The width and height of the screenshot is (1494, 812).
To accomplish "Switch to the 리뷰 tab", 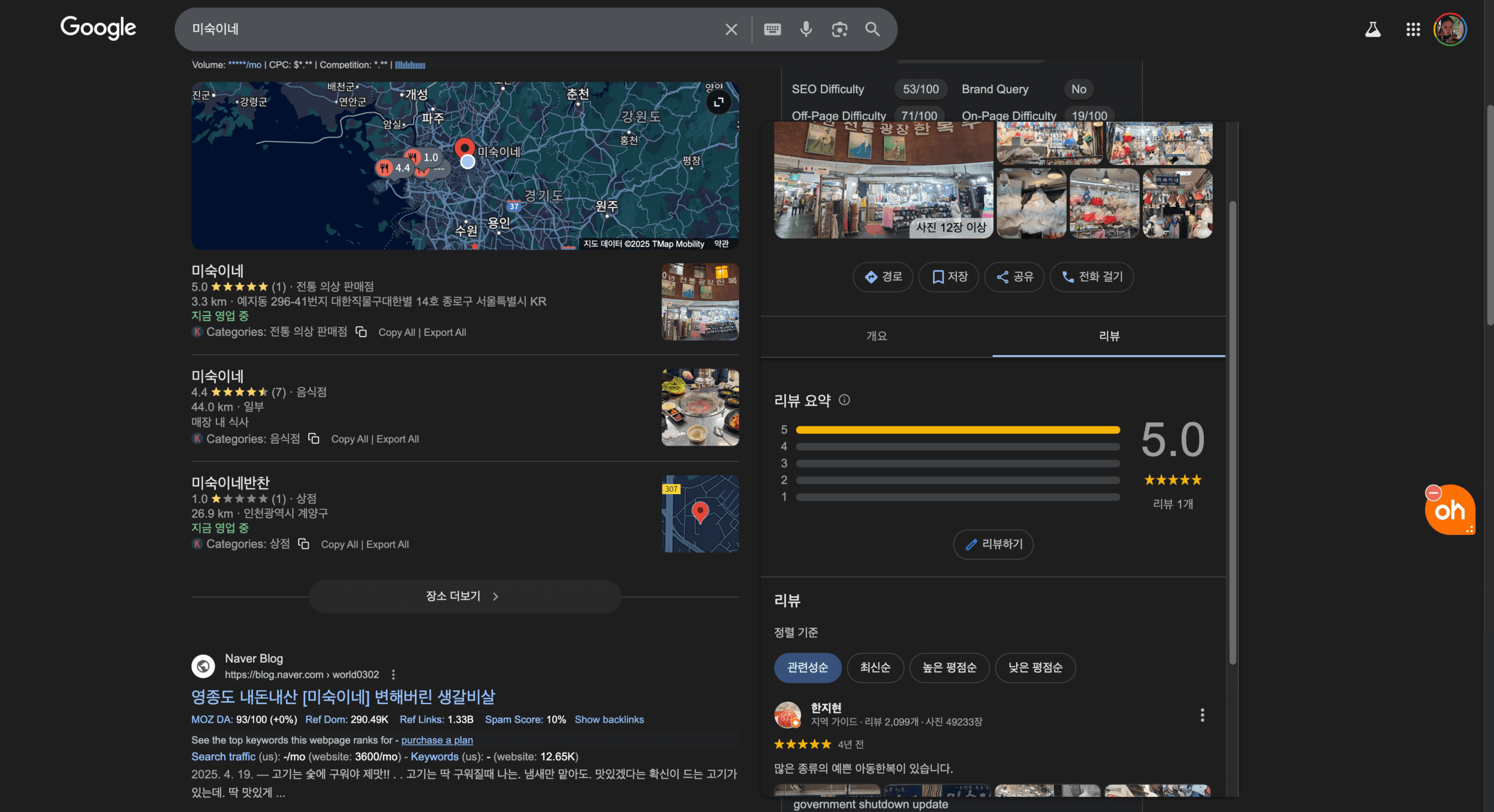I will pyautogui.click(x=1109, y=336).
